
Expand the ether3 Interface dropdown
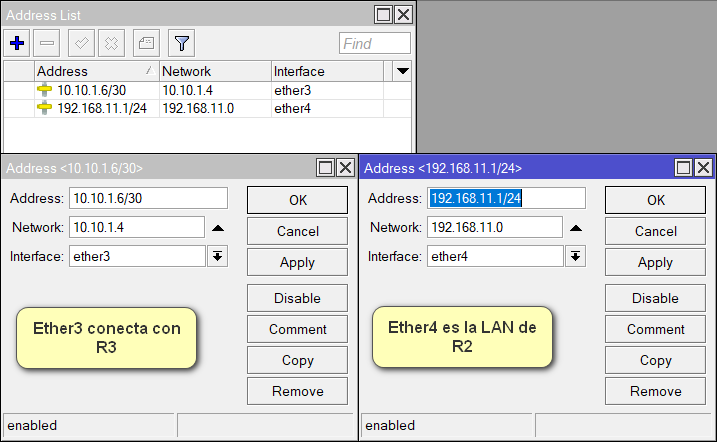(217, 257)
